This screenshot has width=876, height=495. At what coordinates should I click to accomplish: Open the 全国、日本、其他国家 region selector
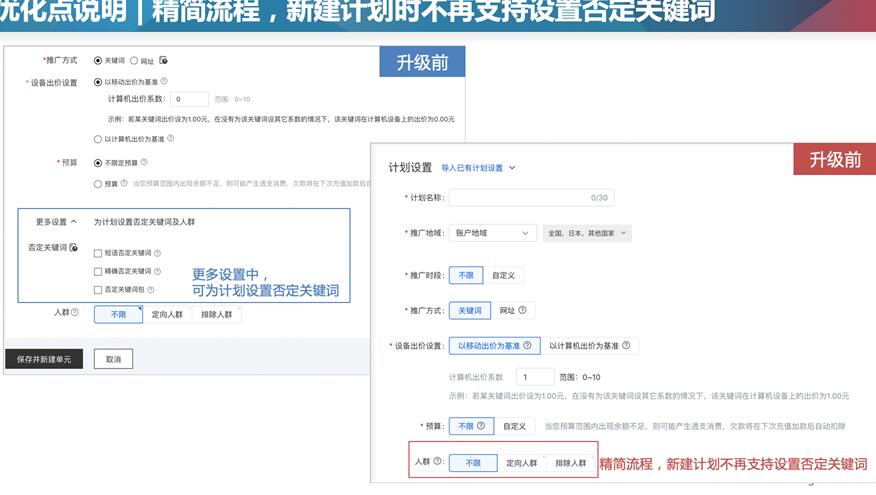(x=587, y=233)
